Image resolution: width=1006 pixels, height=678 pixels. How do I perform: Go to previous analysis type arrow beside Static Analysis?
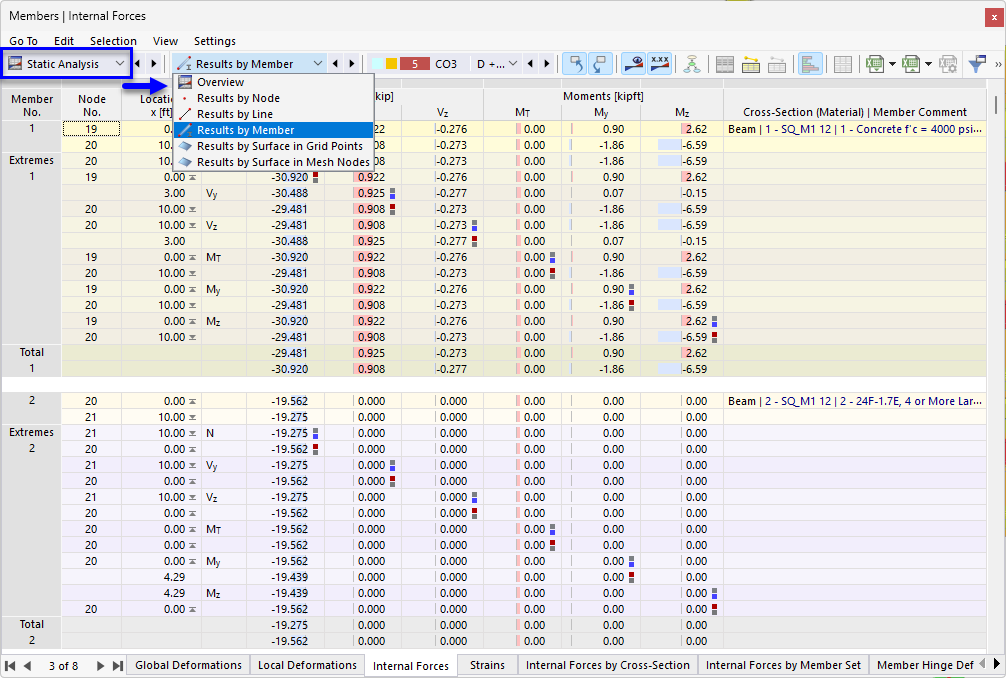[x=137, y=64]
